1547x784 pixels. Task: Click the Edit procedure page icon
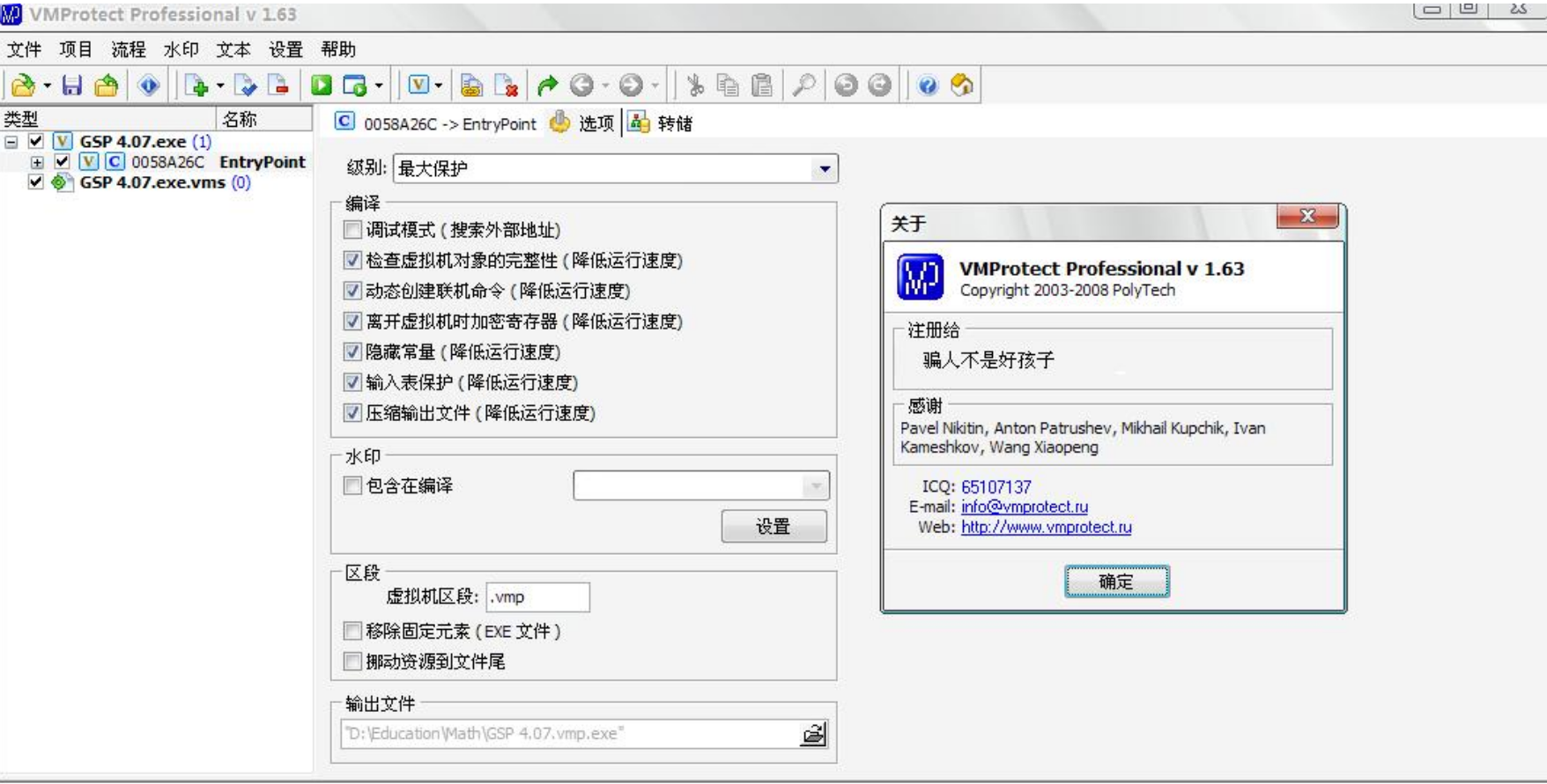click(x=246, y=85)
